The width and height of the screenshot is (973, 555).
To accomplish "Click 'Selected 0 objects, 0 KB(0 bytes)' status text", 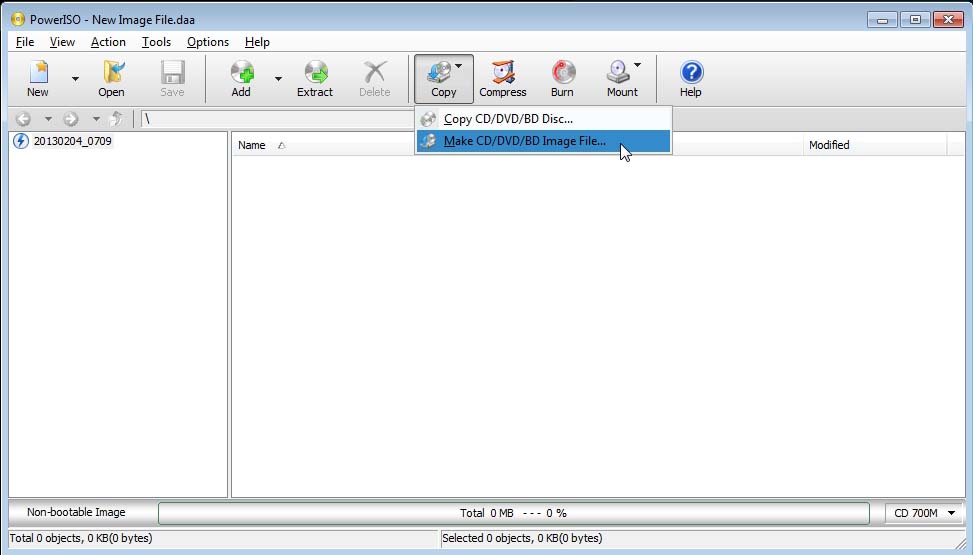I will pyautogui.click(x=522, y=538).
